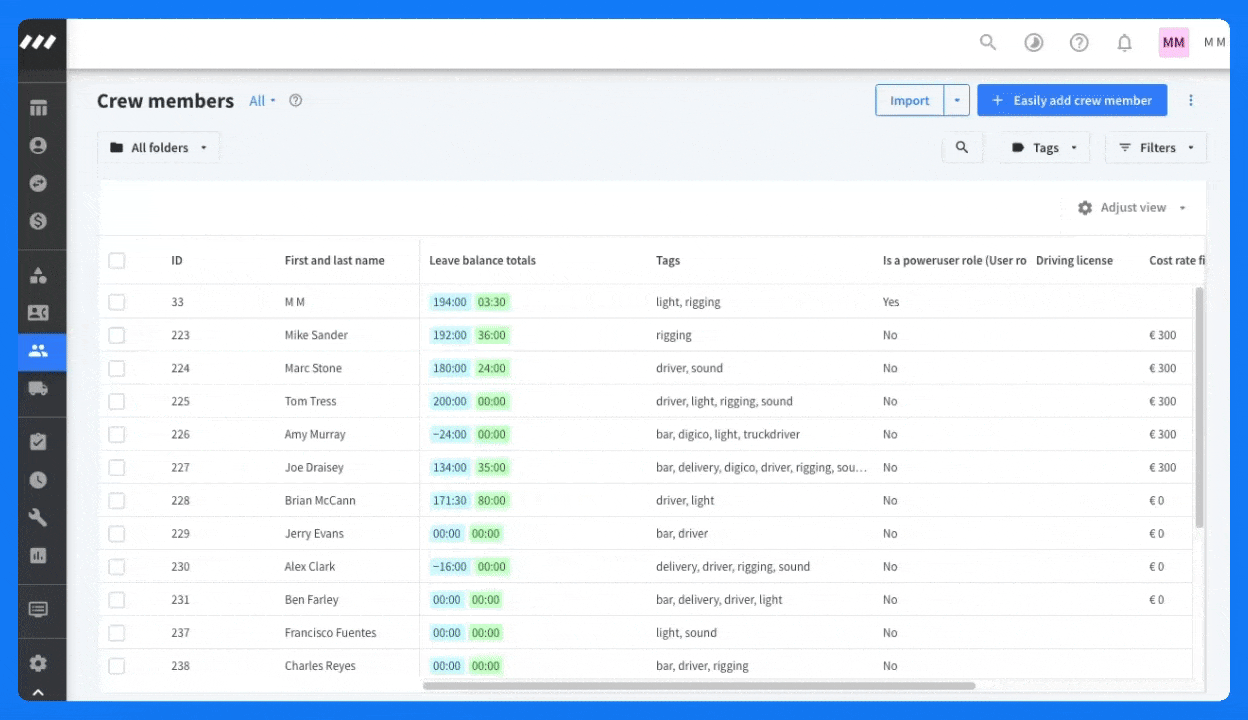This screenshot has width=1248, height=720.
Task: Open Francisco Fuentes' crew record
Action: tap(330, 633)
